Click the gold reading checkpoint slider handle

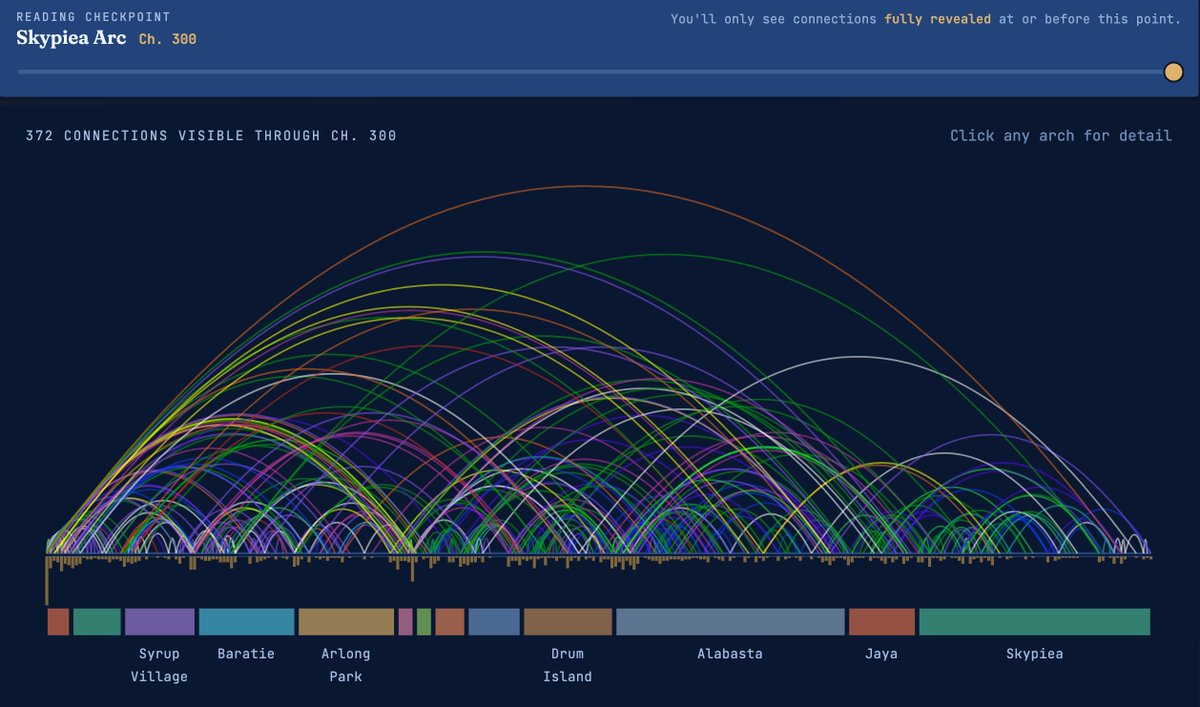[x=1174, y=72]
